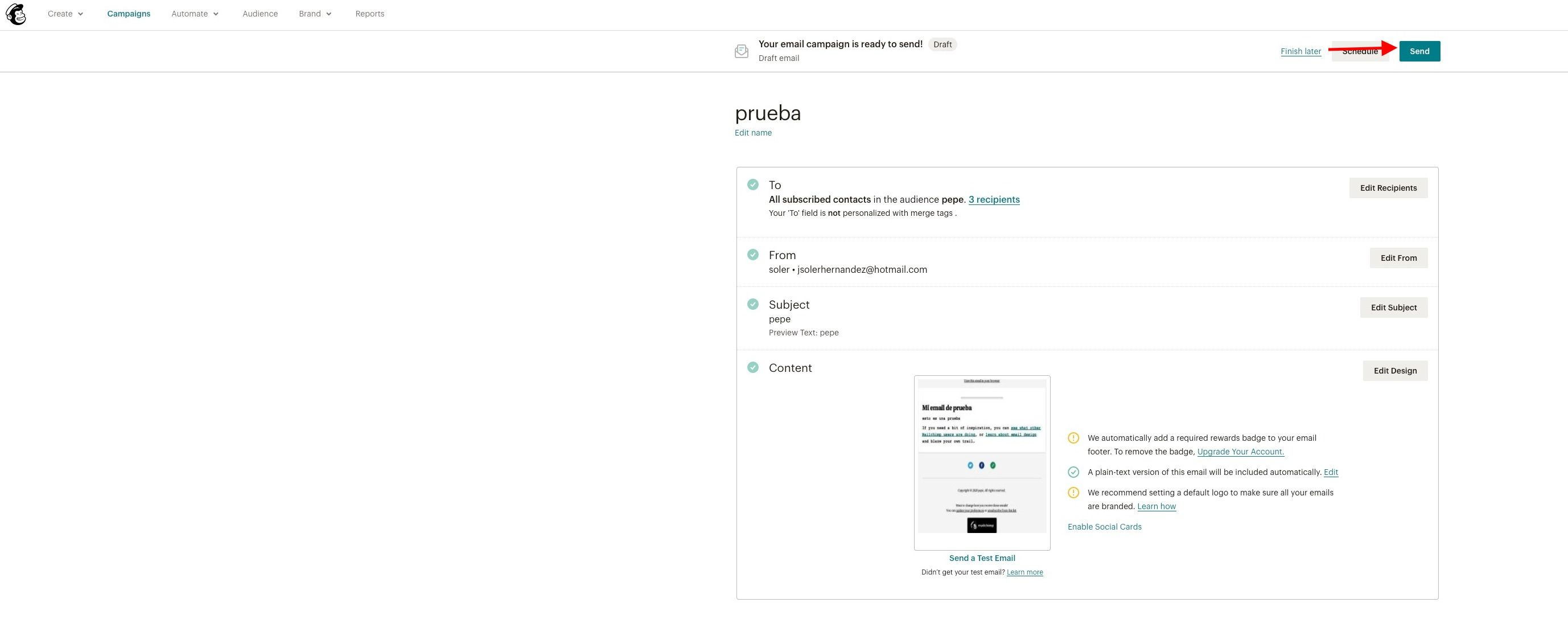1568x619 pixels.
Task: Click the draft email envelope icon
Action: click(x=742, y=51)
